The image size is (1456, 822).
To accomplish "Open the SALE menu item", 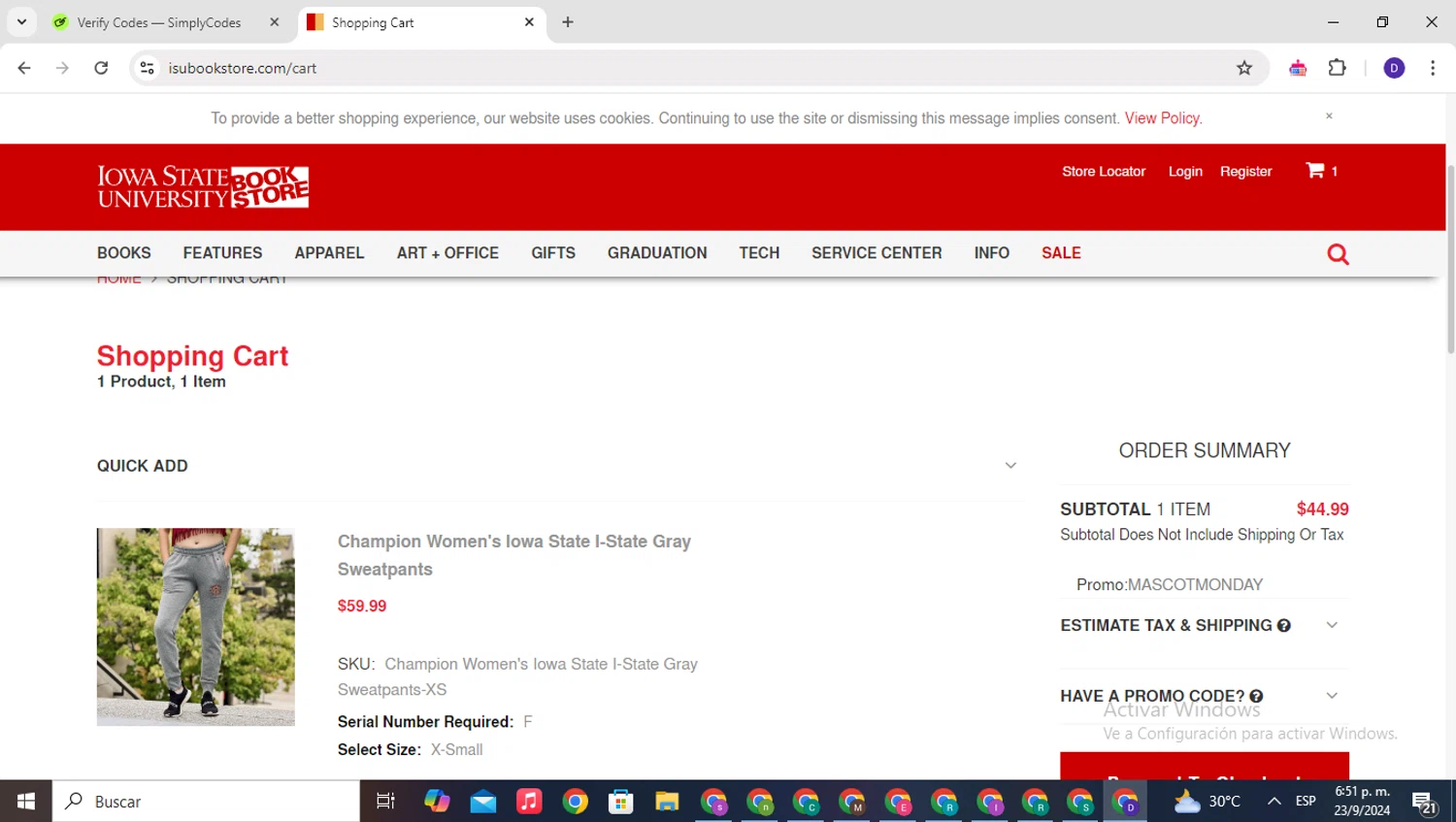I will [x=1061, y=252].
